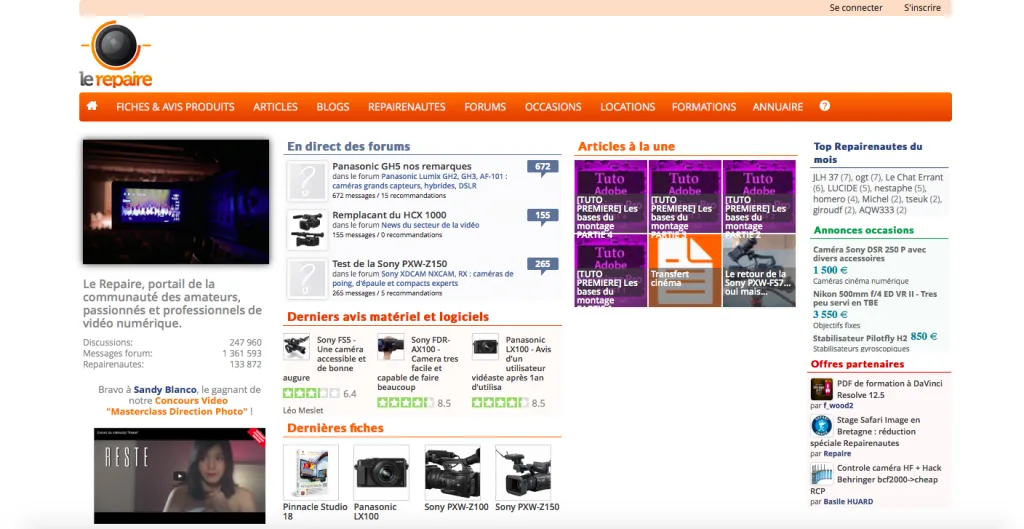
Task: Click the help question mark icon
Action: coord(825,106)
